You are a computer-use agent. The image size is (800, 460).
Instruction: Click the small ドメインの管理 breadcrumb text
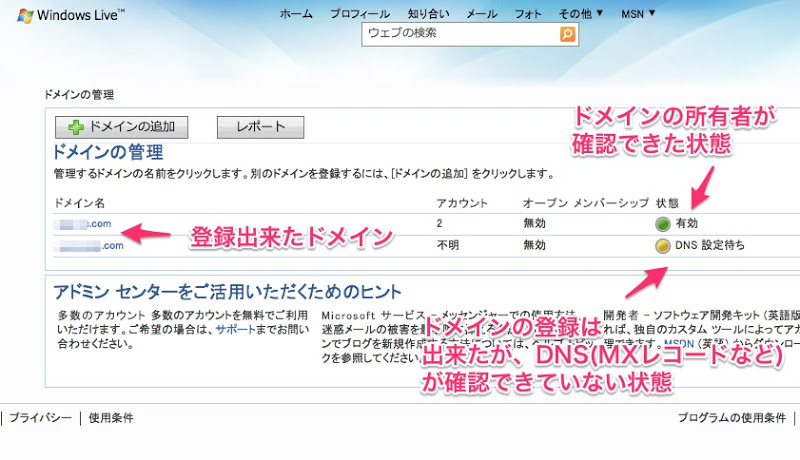point(79,94)
